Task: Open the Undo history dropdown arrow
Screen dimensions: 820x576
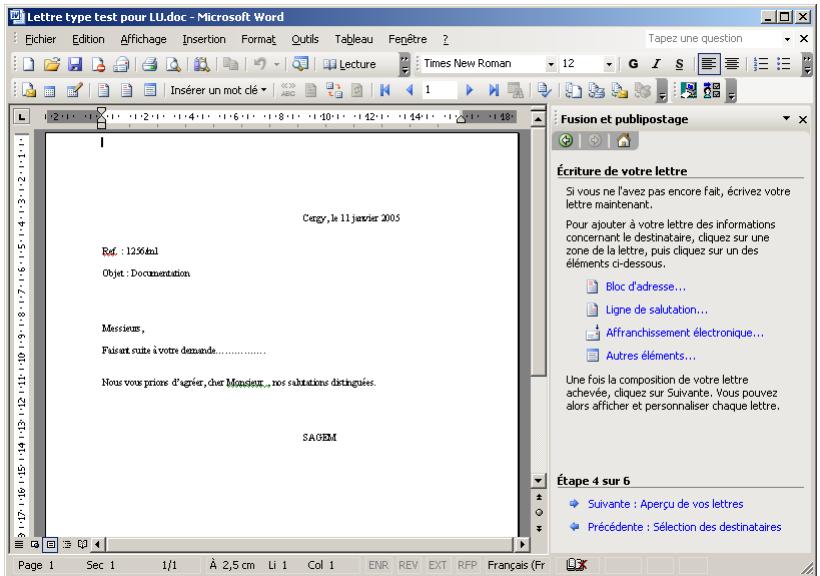Action: click(x=277, y=64)
